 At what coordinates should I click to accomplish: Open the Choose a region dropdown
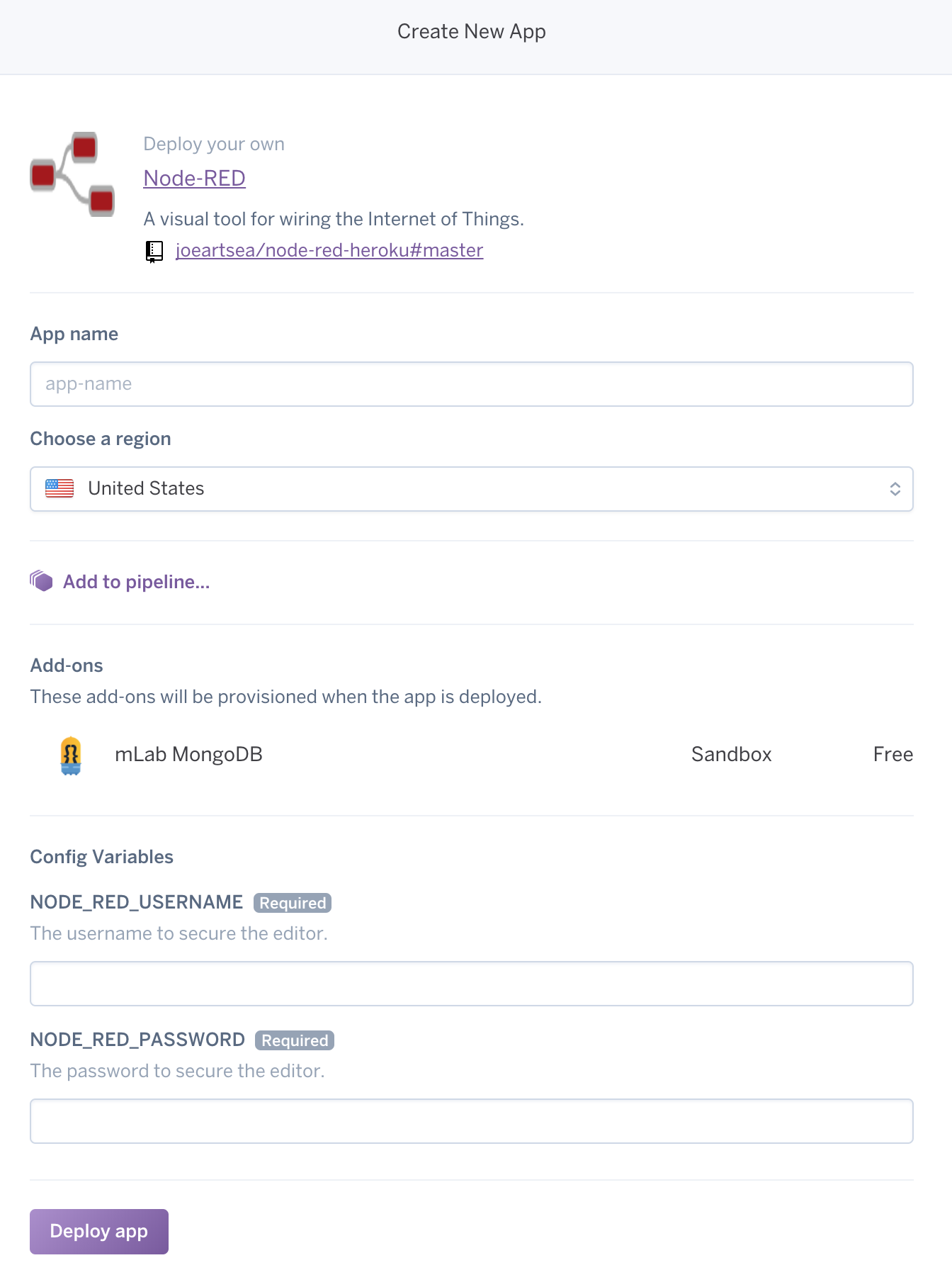(471, 489)
